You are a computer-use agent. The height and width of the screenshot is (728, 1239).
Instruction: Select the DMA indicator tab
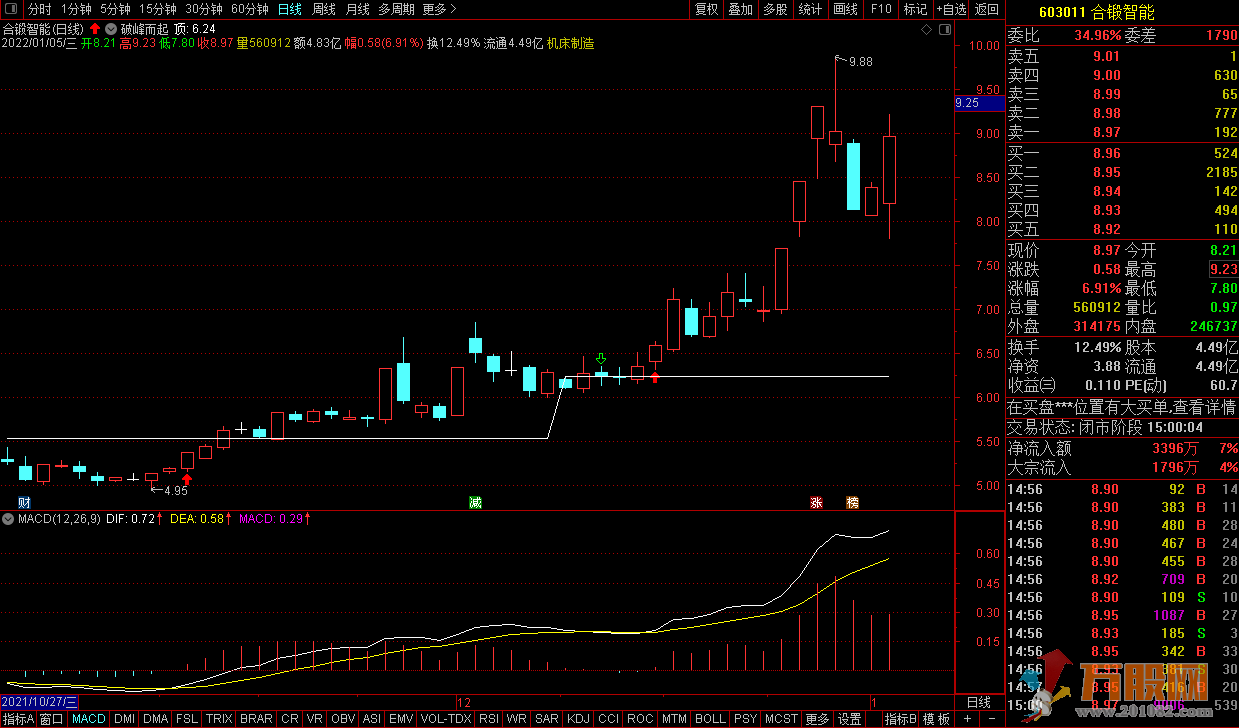click(156, 719)
